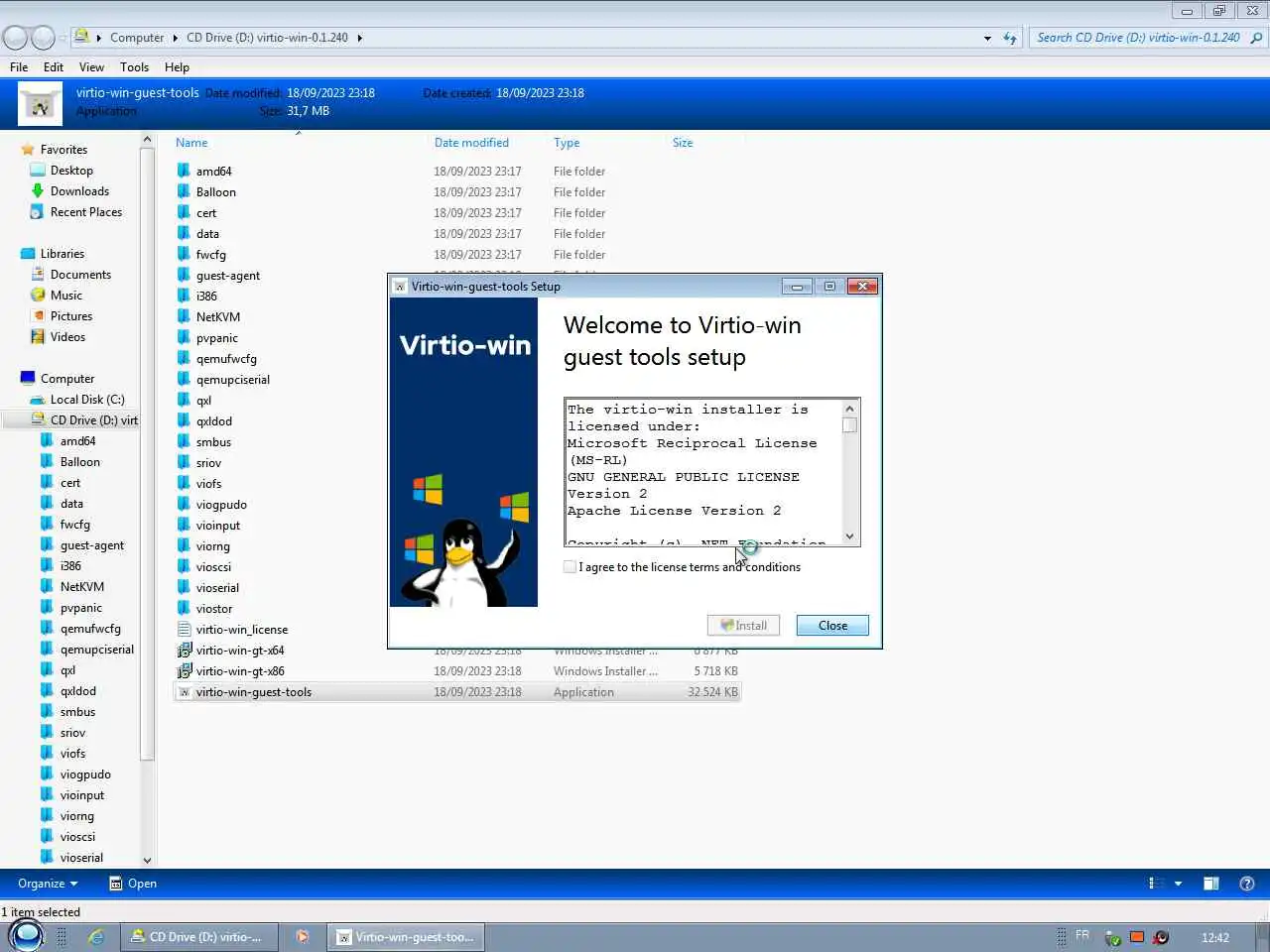Click the address bar refresh icon
This screenshot has width=1270, height=952.
pos(1010,38)
